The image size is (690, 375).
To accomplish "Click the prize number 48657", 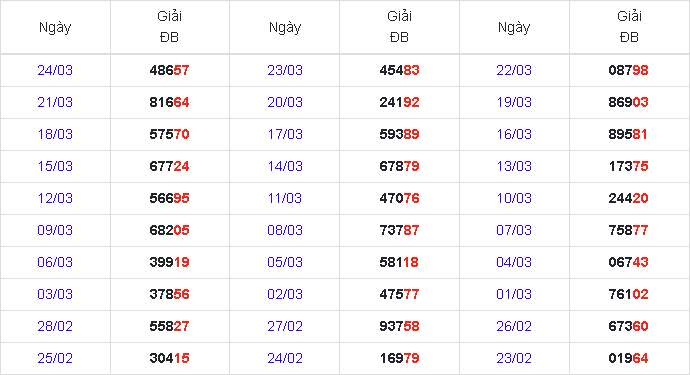I will 169,70.
